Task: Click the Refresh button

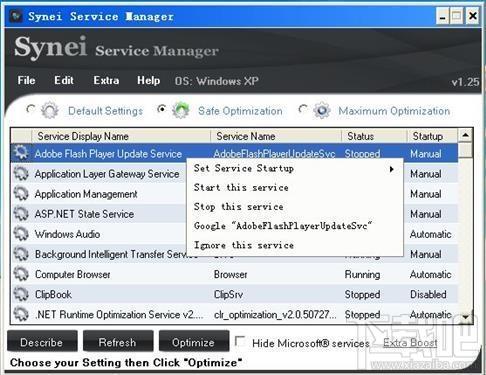Action: point(118,342)
